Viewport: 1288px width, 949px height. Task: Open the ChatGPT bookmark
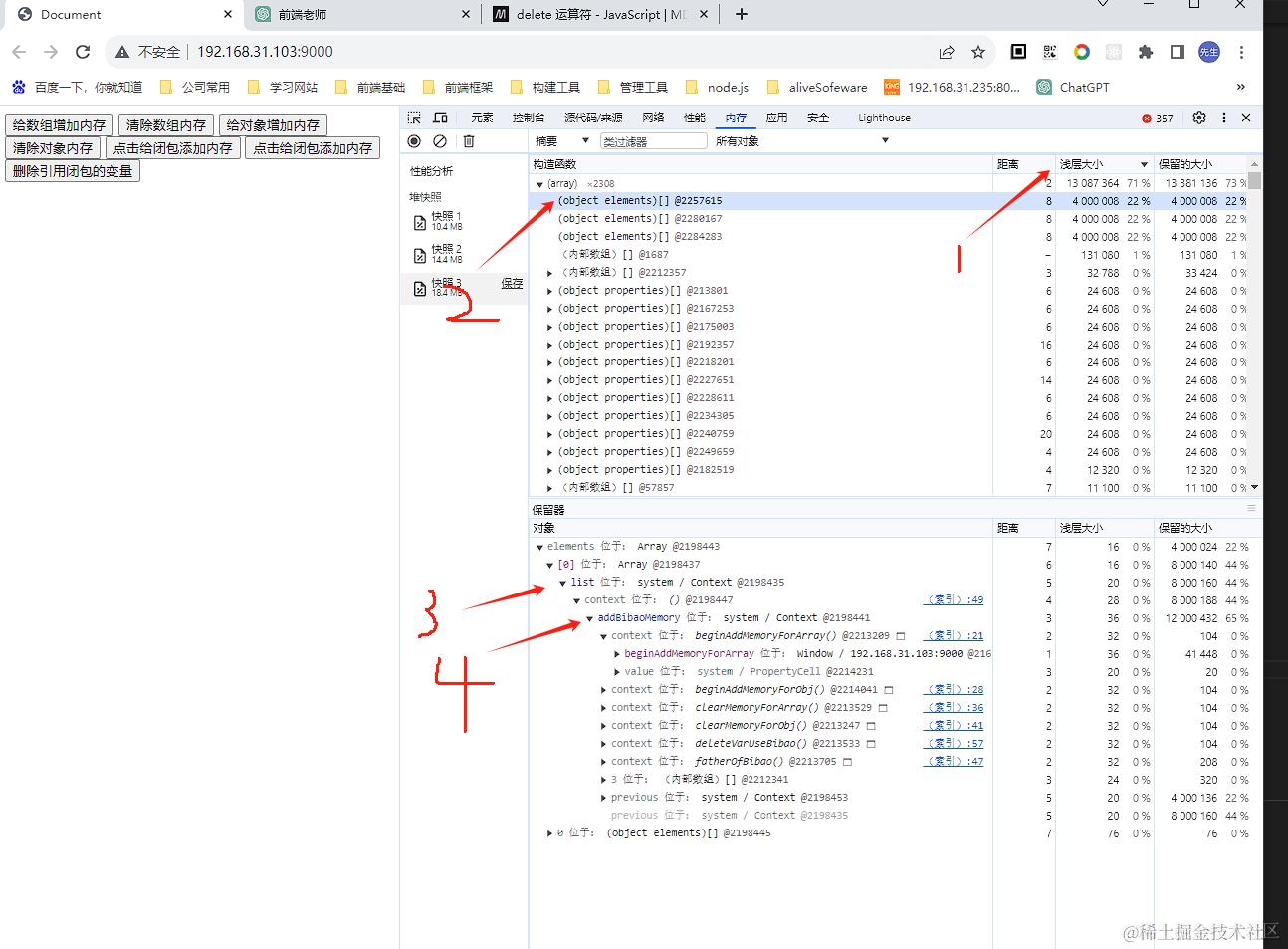click(x=1073, y=87)
